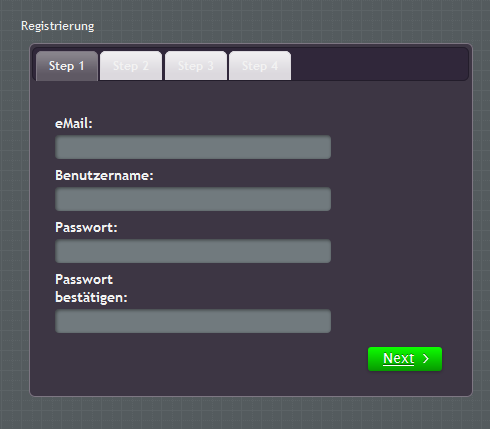Activate the Passwort bestätigen field
Image resolution: width=490 pixels, height=429 pixels.
tap(193, 321)
